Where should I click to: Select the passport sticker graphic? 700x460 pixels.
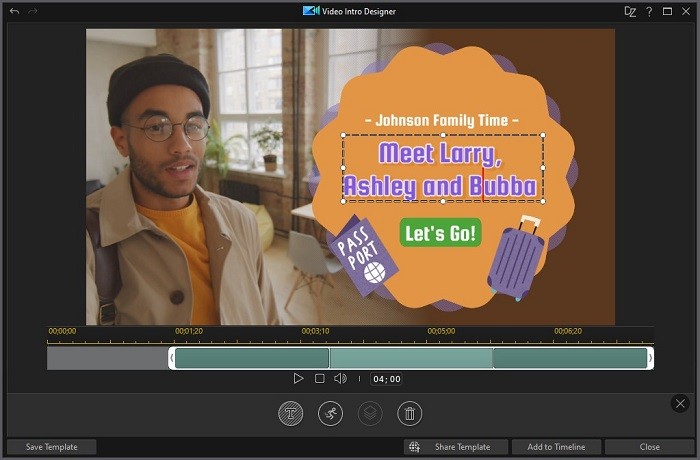(x=365, y=256)
